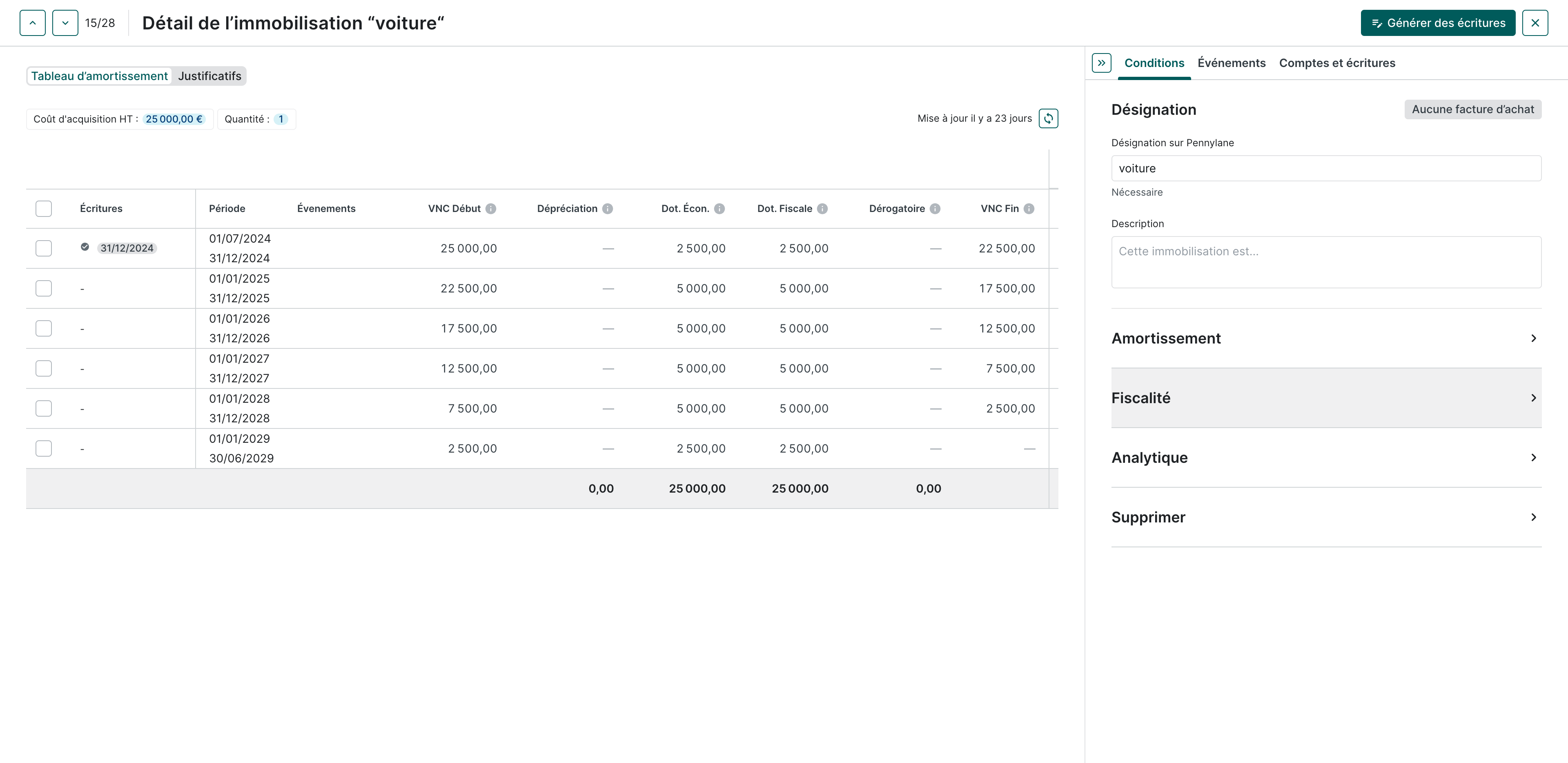Open info icon next to VNC Début
The image size is (1568, 763).
coord(490,209)
